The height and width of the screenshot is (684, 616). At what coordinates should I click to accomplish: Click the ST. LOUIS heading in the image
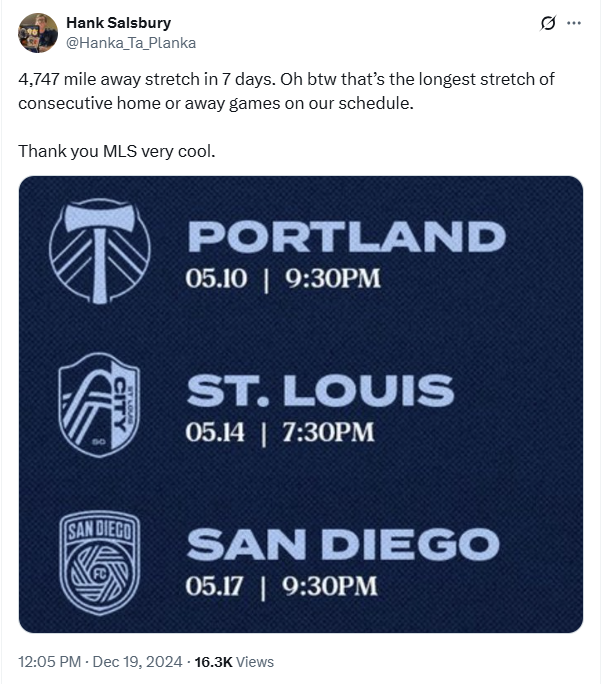click(x=320, y=391)
